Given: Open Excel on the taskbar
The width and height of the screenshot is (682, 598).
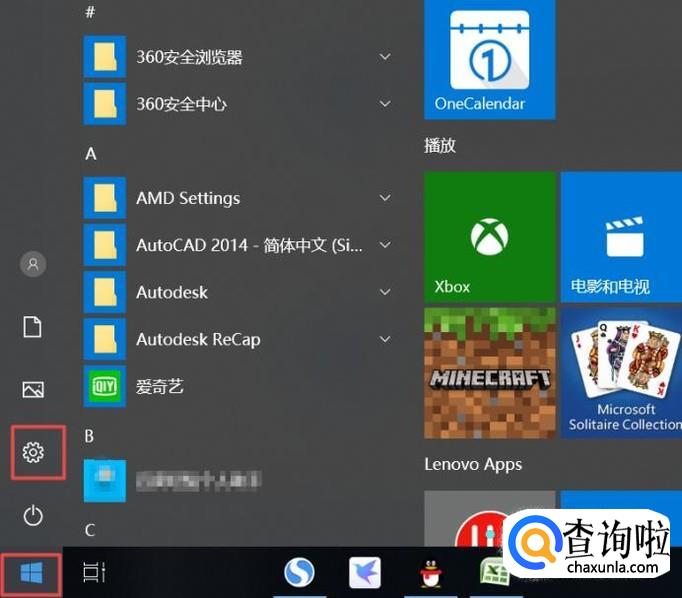Looking at the screenshot, I should [x=494, y=572].
